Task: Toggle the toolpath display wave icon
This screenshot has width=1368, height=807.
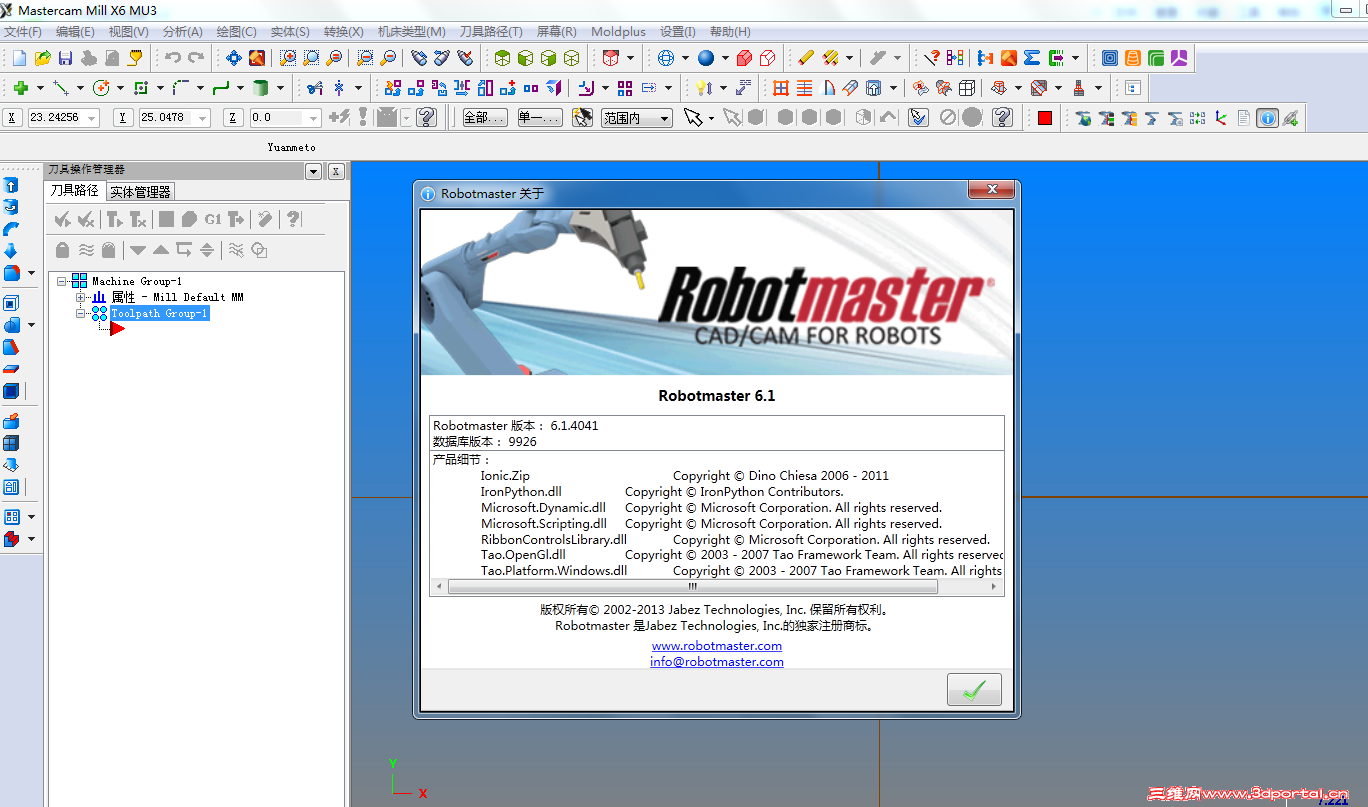Action: (x=87, y=250)
